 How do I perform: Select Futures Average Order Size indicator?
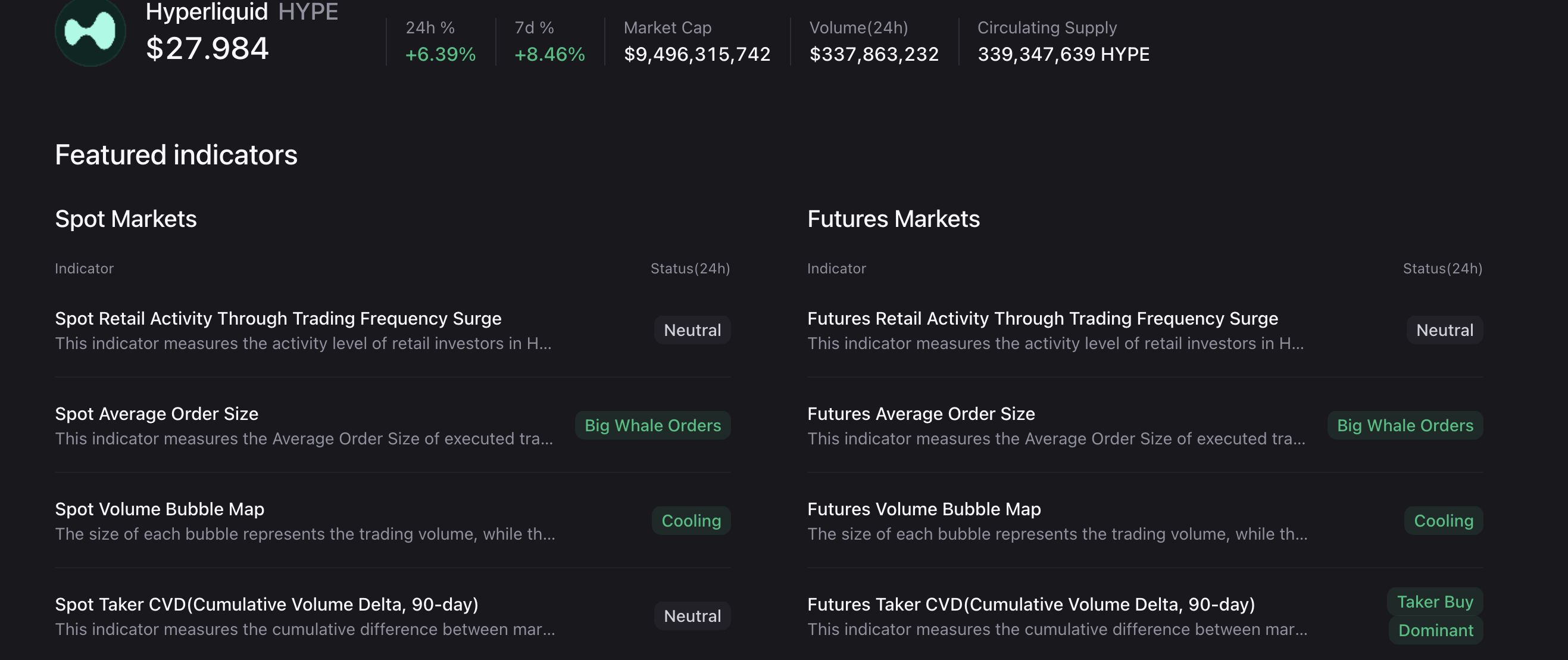tap(920, 414)
